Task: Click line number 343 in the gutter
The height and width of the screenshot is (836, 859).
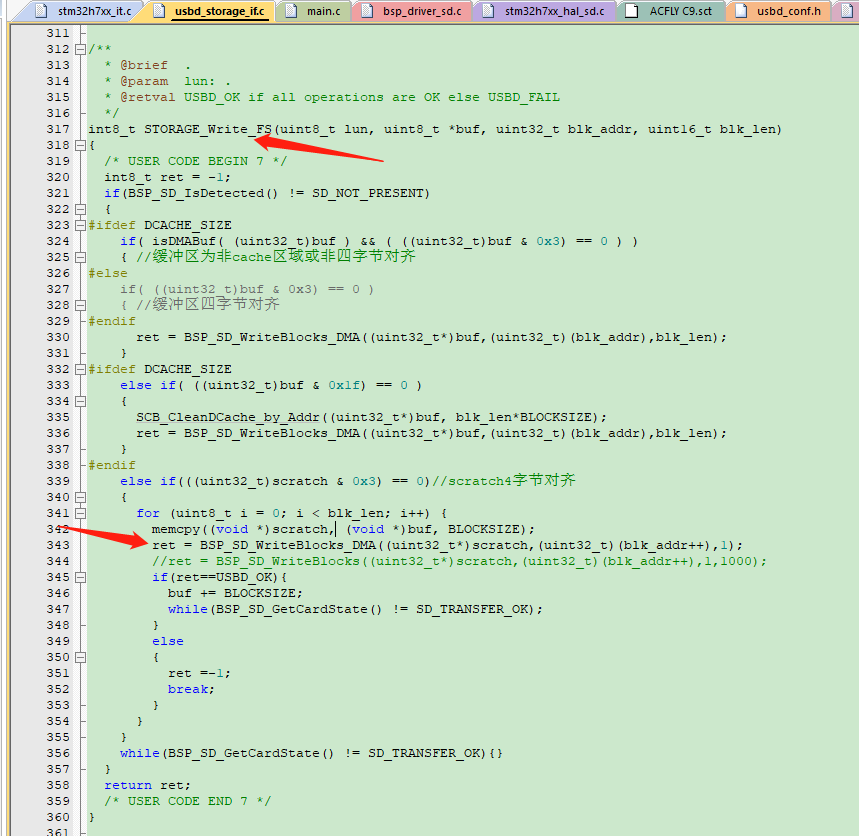Action: tap(58, 545)
